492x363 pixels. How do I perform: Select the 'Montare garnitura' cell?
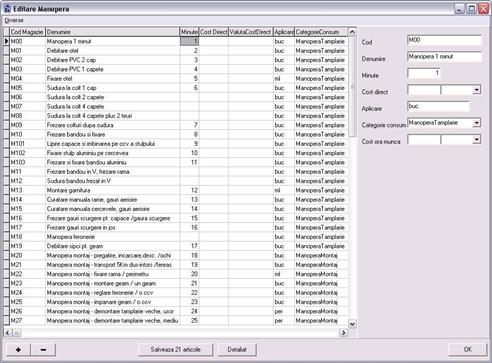coord(112,190)
